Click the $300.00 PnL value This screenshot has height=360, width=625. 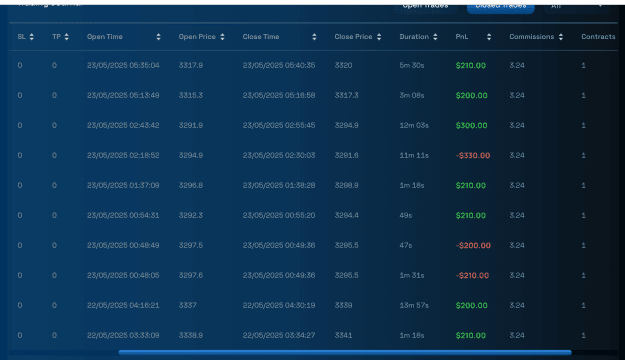pyautogui.click(x=471, y=125)
